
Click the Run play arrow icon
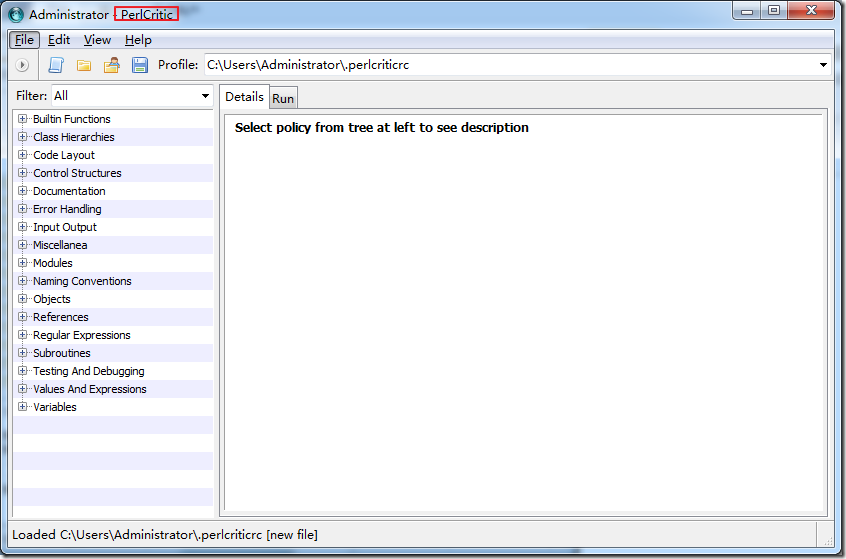(22, 65)
